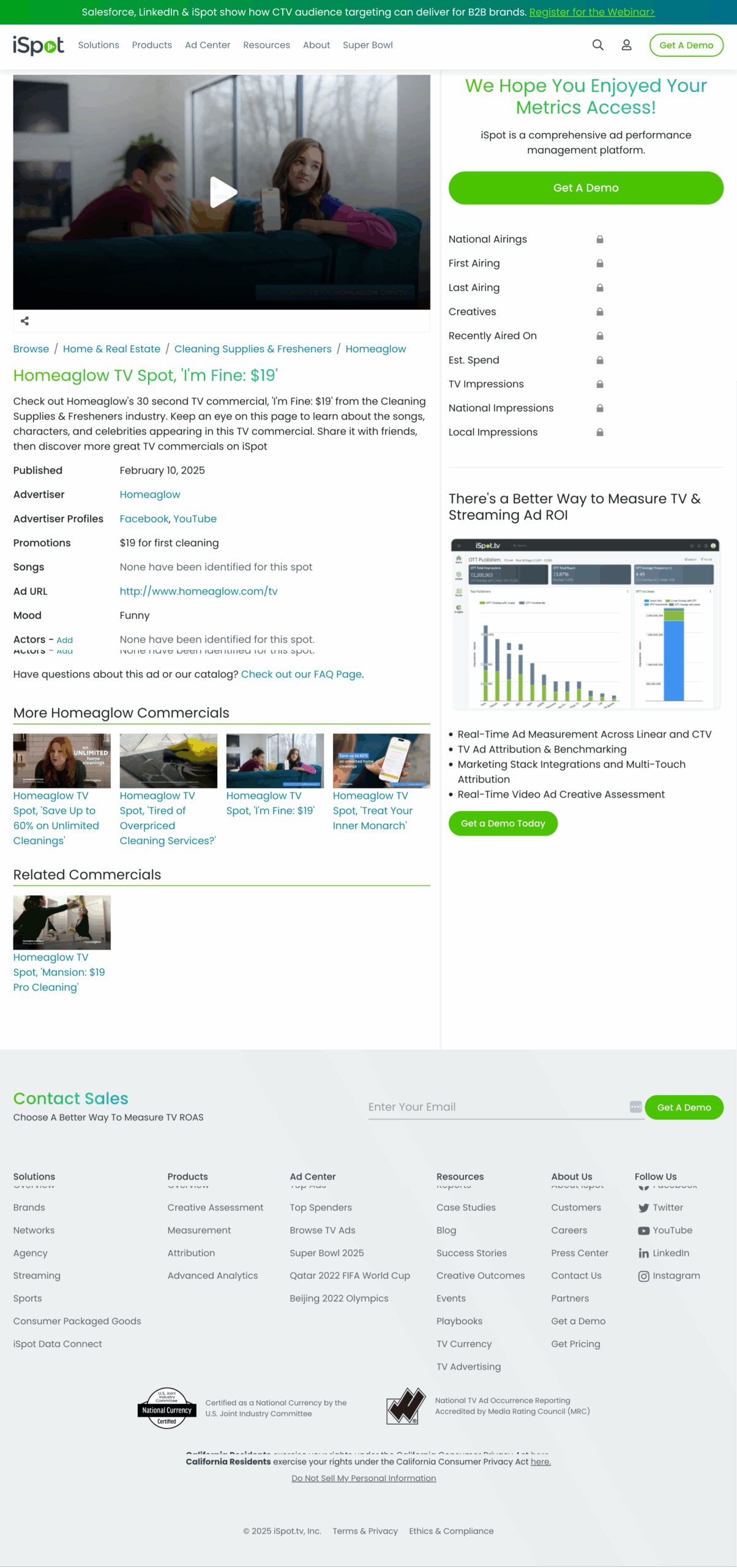Open TV Currency footer link
The width and height of the screenshot is (737, 1568).
[x=464, y=1344]
